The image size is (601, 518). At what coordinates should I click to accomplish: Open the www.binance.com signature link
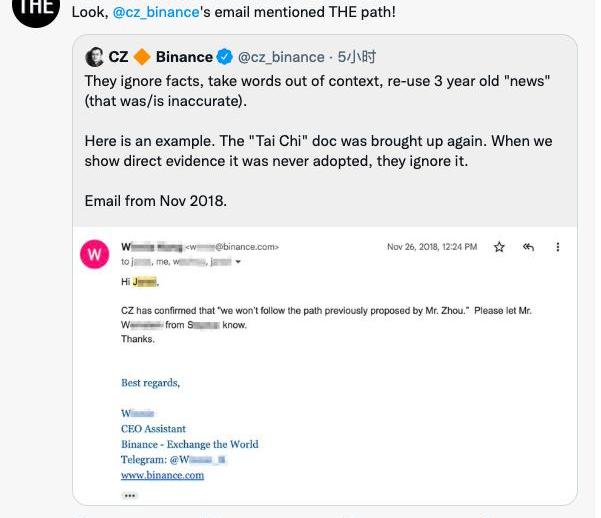pos(162,476)
